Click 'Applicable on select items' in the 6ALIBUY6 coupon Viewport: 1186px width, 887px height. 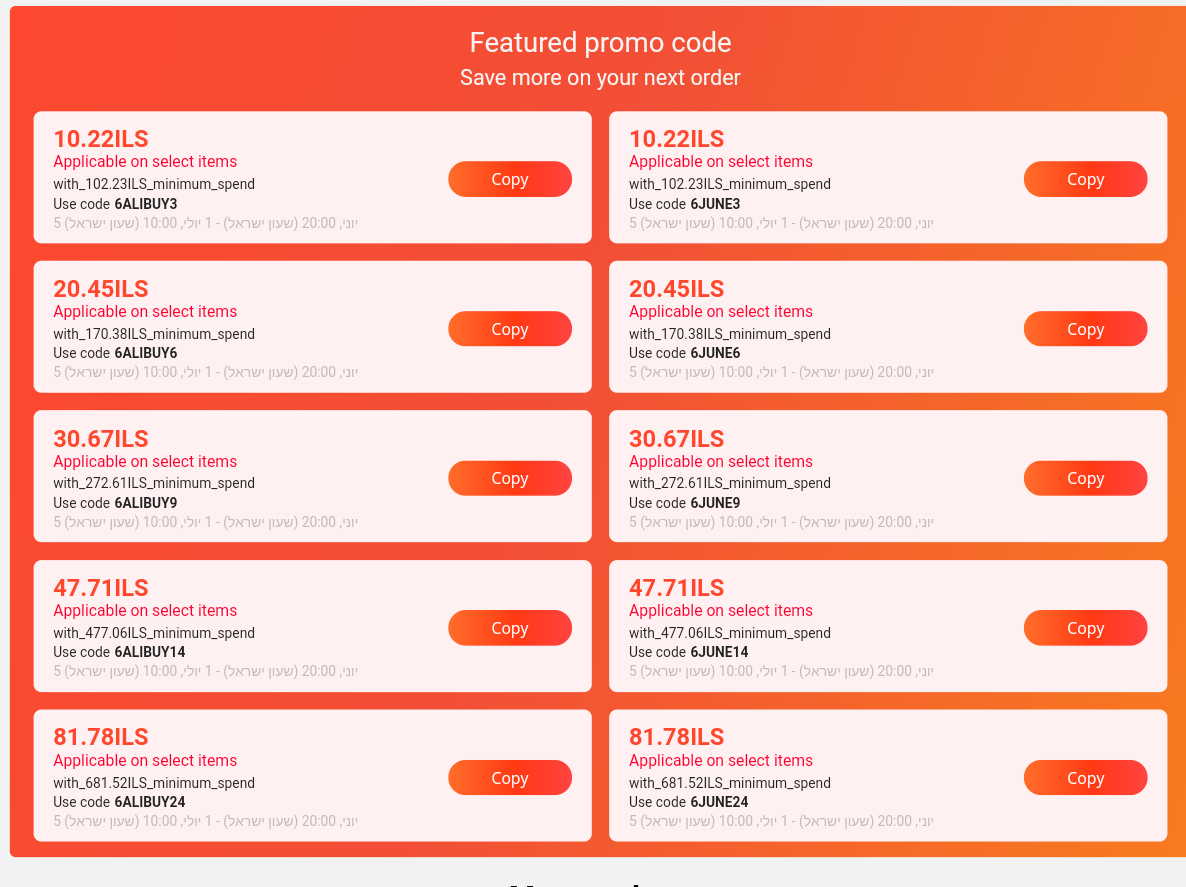point(145,312)
